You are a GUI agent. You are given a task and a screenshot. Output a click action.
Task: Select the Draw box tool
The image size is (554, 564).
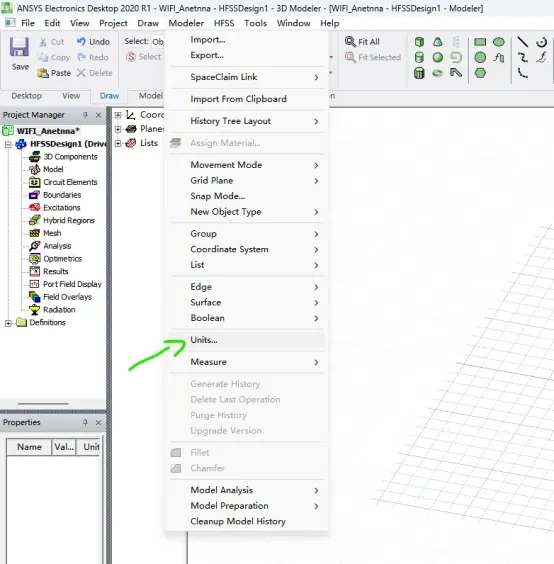pos(419,42)
